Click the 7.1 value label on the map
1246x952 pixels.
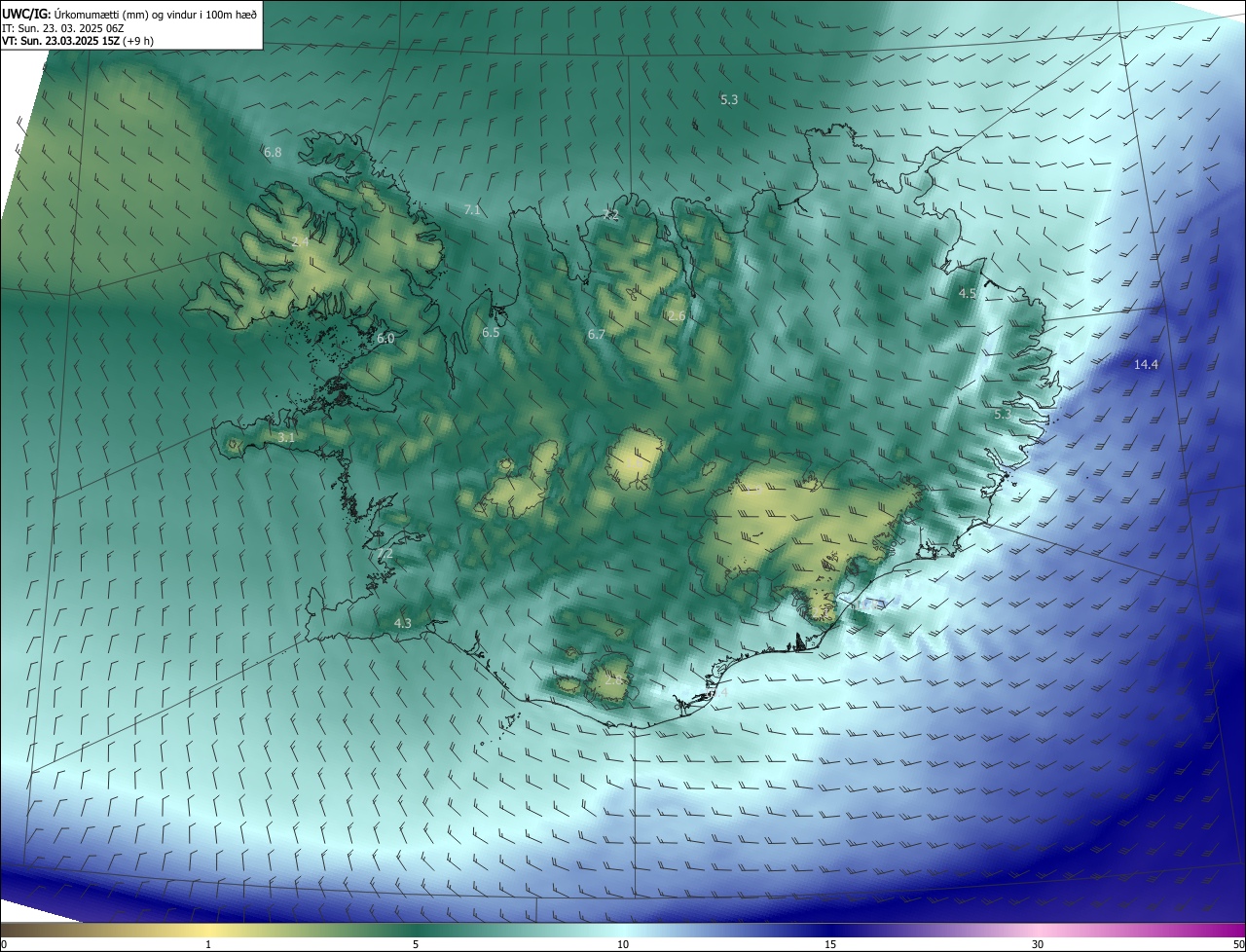pos(472,209)
